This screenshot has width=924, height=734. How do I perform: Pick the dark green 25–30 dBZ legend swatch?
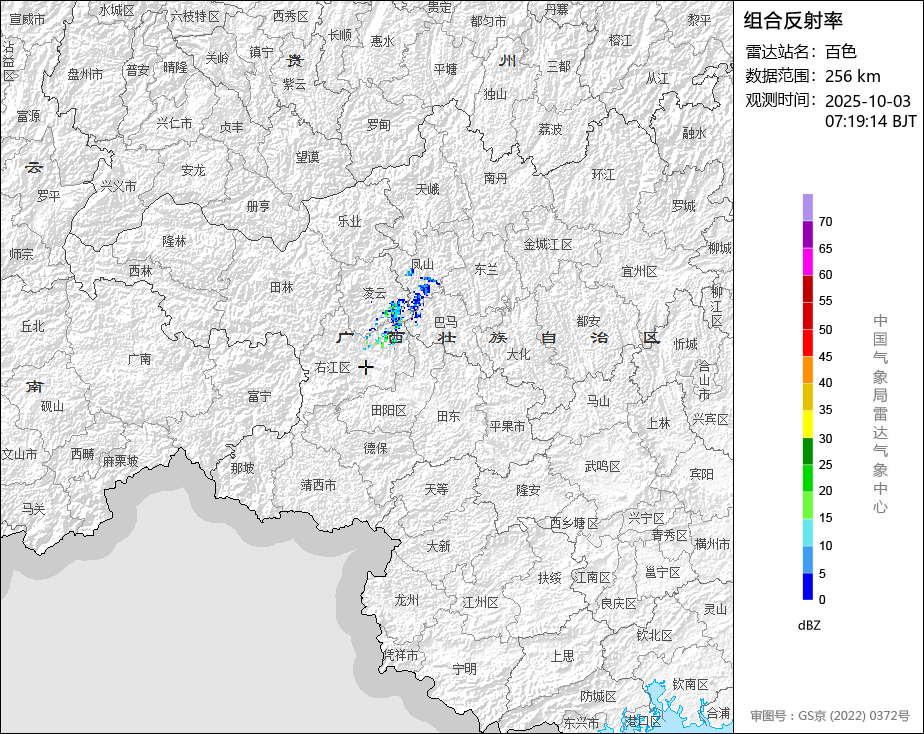(807, 451)
